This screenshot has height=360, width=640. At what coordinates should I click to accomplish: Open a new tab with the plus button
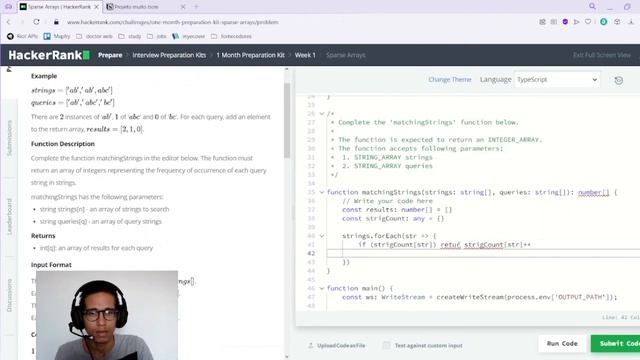point(196,7)
